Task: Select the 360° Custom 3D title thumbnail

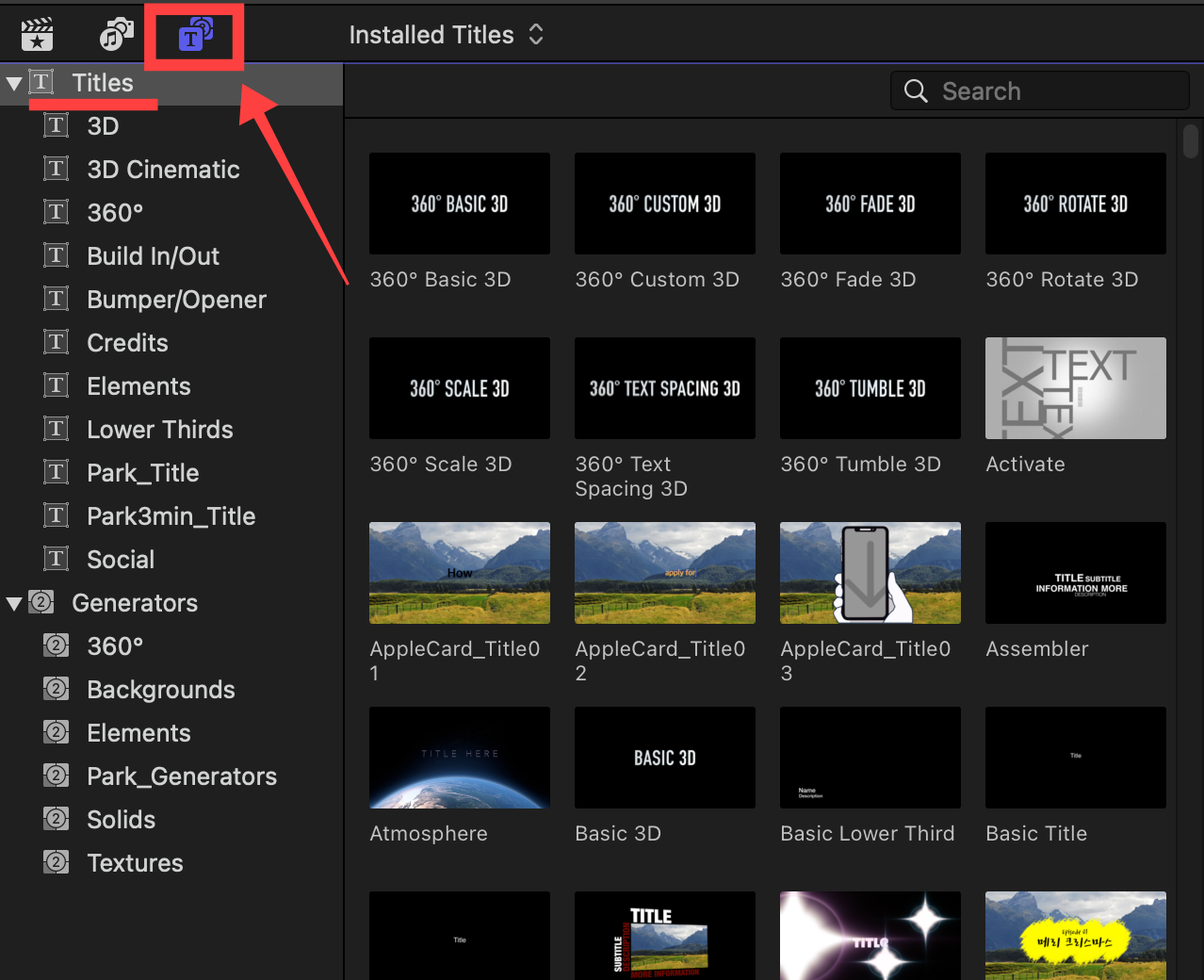Action: click(665, 204)
